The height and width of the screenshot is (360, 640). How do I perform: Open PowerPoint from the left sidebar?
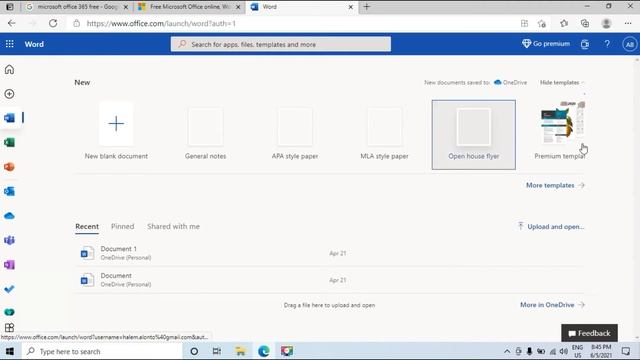9,167
